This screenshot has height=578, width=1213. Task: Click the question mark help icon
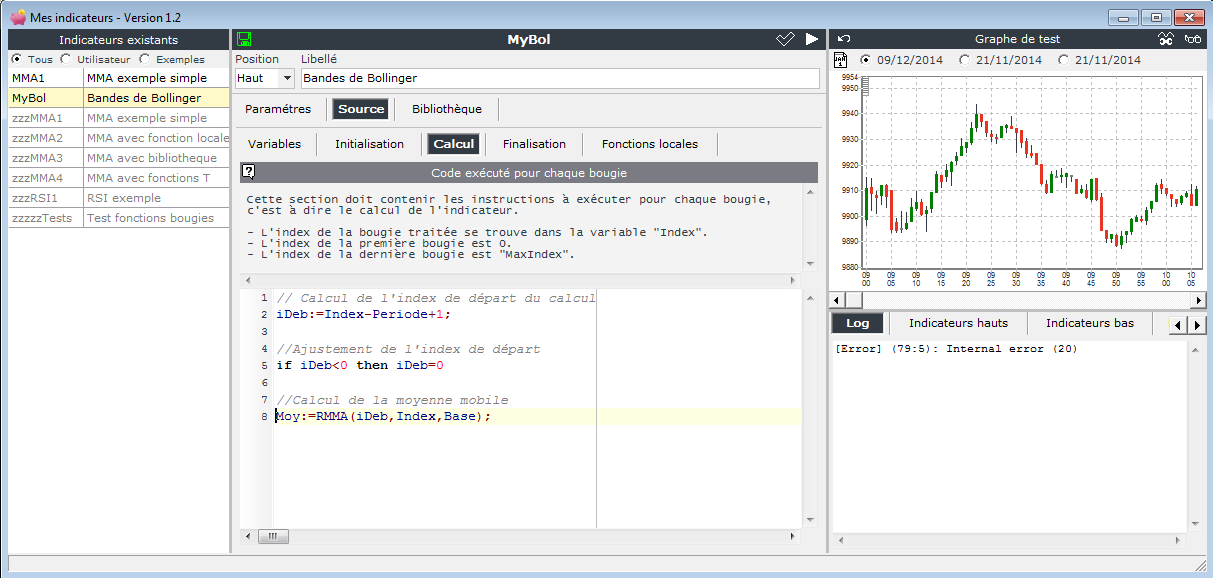click(x=248, y=172)
